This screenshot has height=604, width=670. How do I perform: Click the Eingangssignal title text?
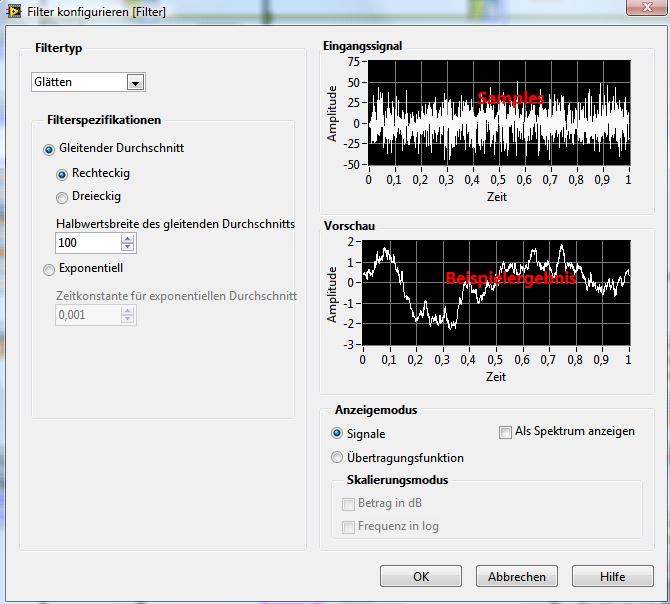click(362, 46)
